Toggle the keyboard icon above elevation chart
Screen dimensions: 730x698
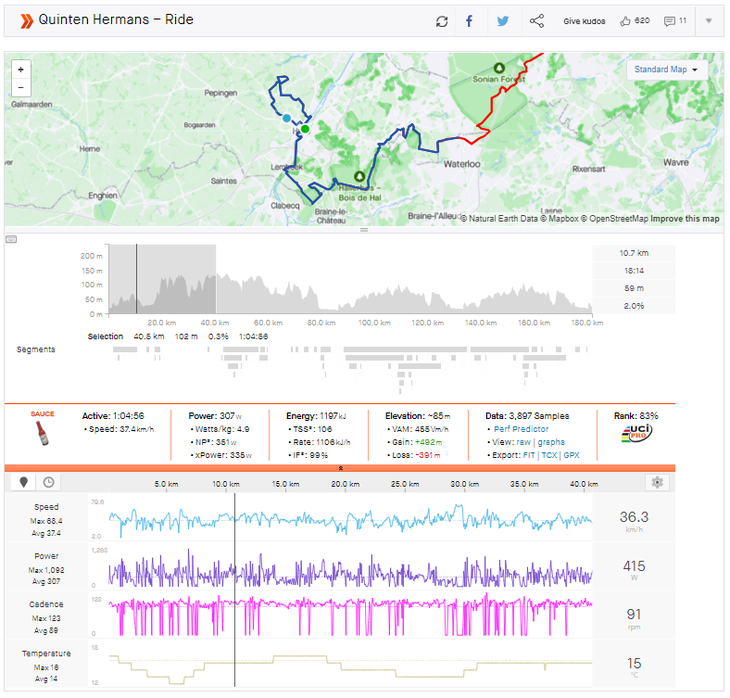coord(11,239)
